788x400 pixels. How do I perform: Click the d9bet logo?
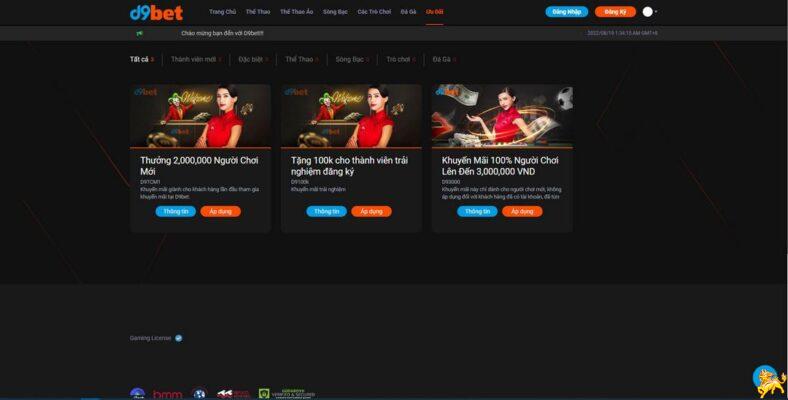tap(156, 12)
